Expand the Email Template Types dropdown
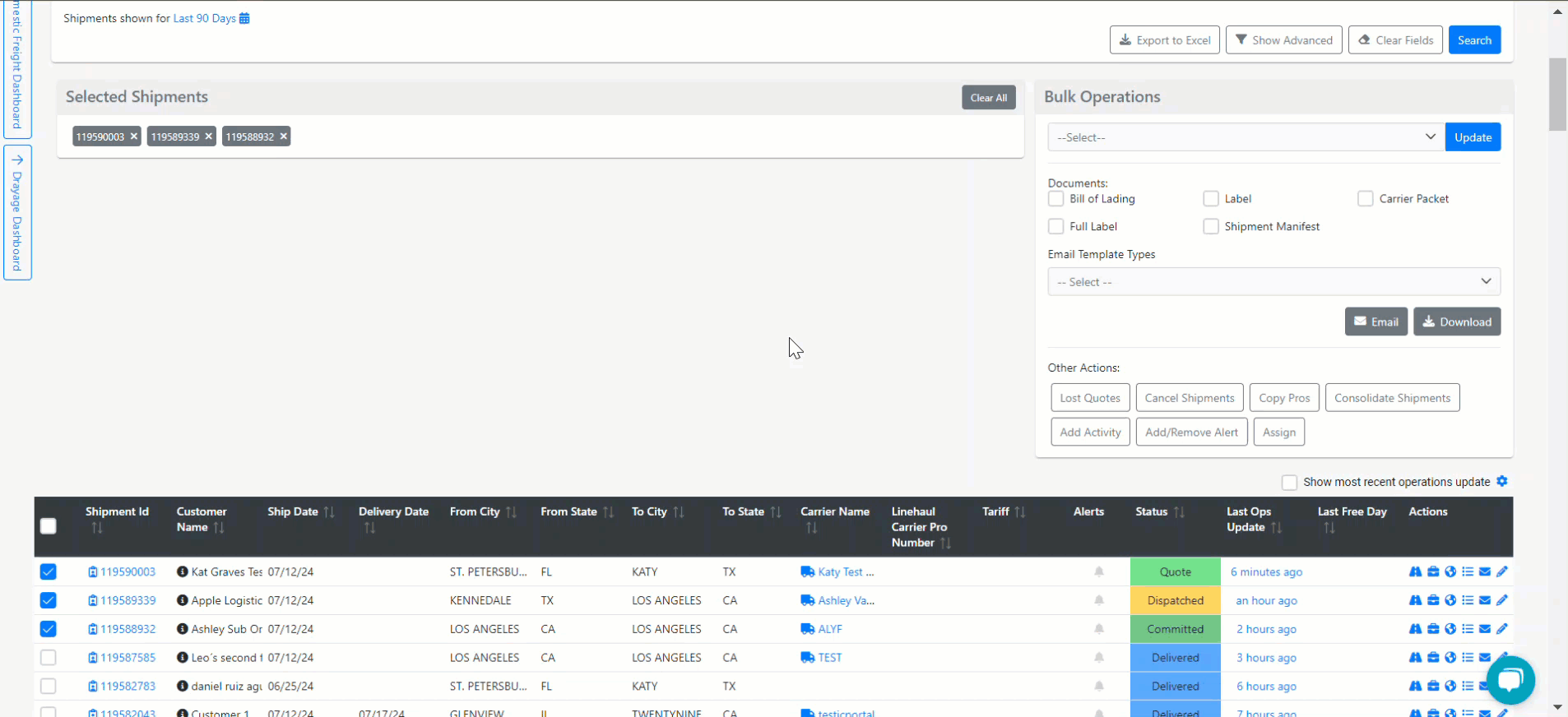Image resolution: width=1568 pixels, height=717 pixels. coord(1273,282)
